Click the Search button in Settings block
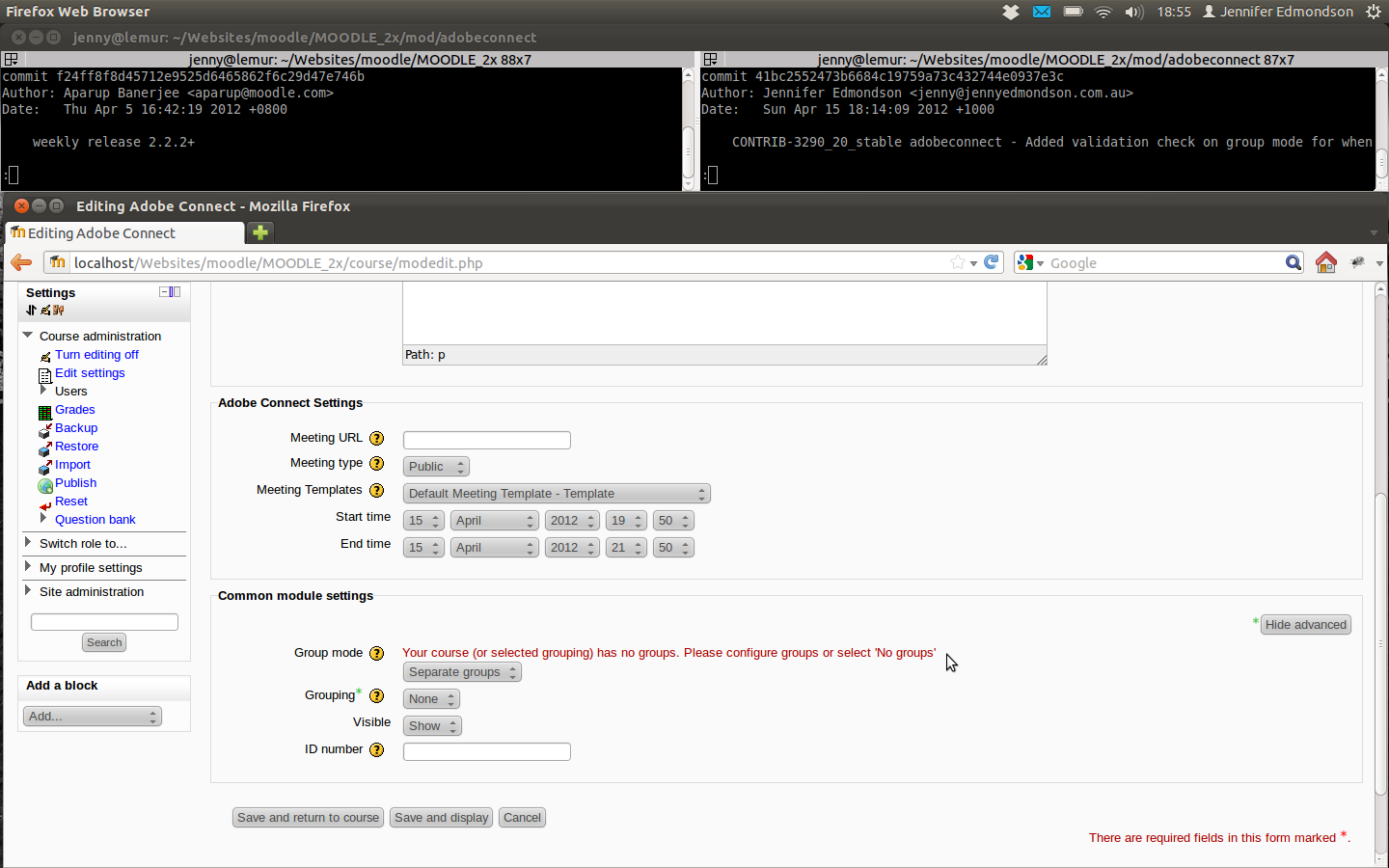 pos(104,642)
